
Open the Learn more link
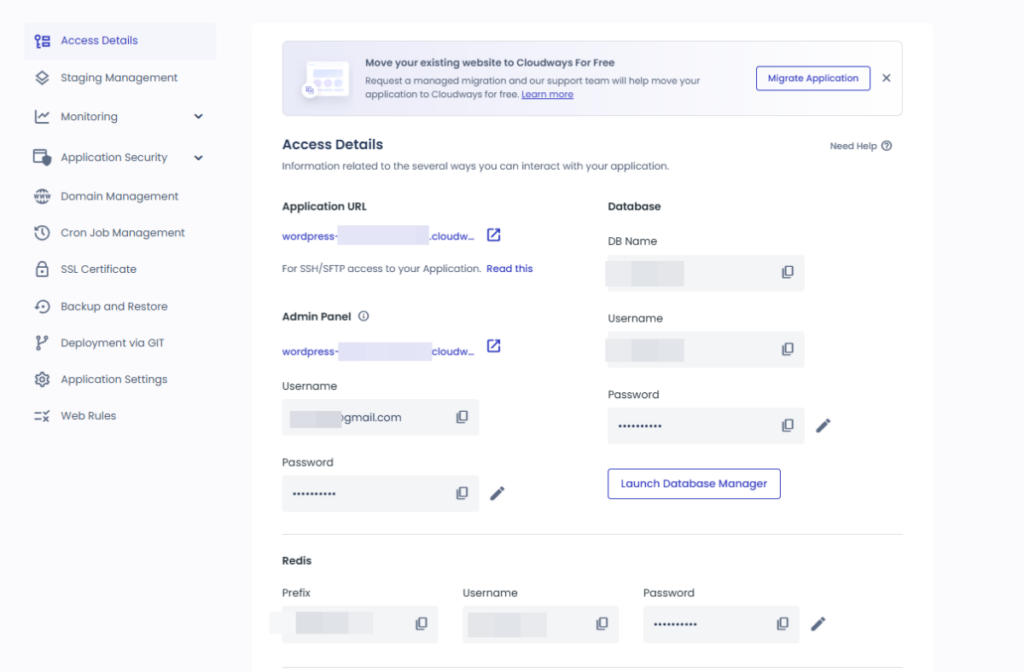pyautogui.click(x=547, y=95)
